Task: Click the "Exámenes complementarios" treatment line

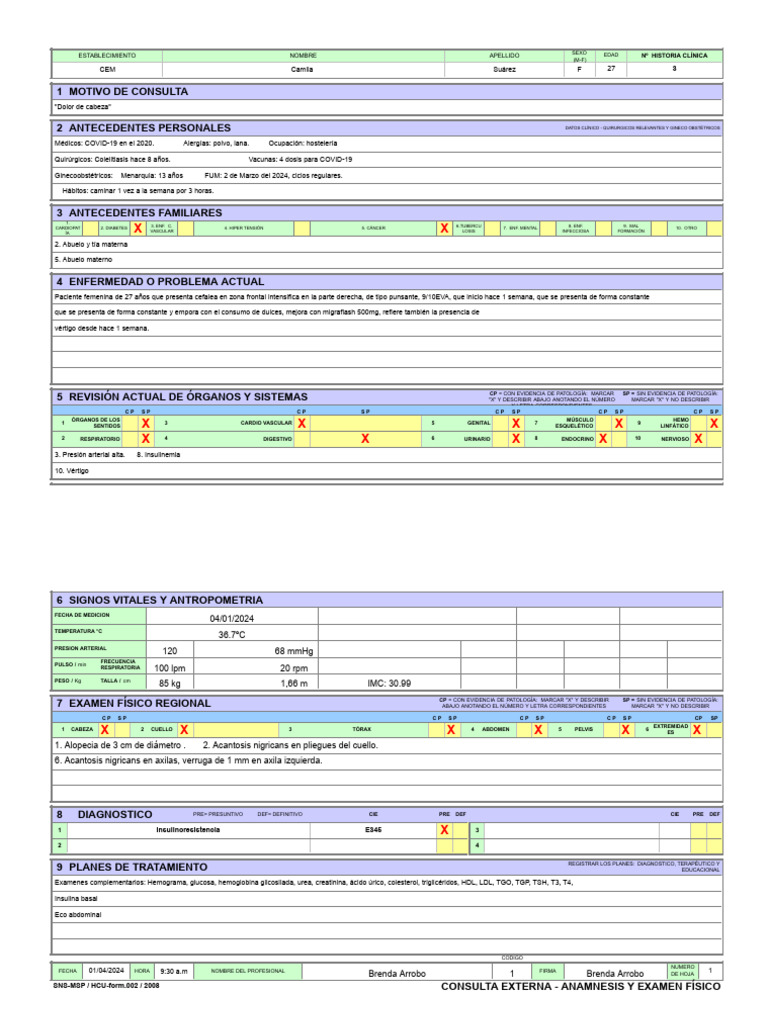Action: 313,882
